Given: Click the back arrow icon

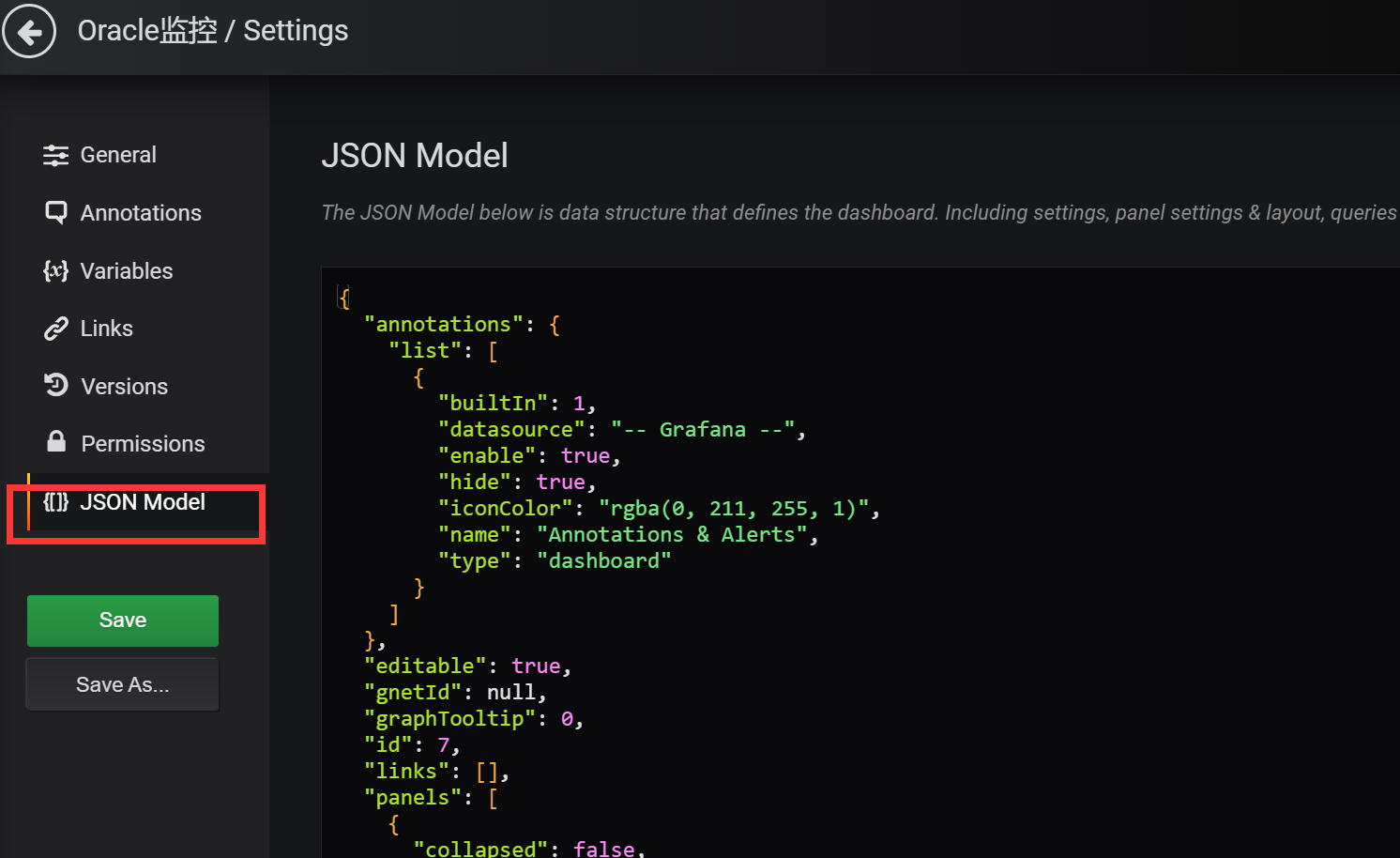Looking at the screenshot, I should pyautogui.click(x=30, y=32).
